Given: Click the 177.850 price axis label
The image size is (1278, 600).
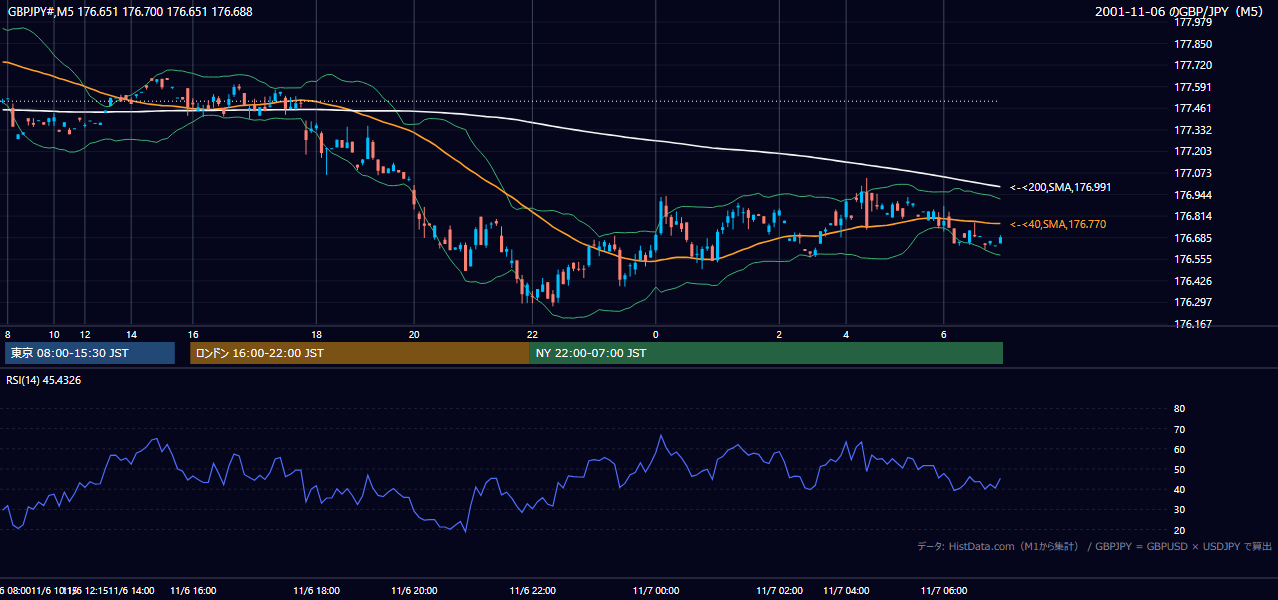Looking at the screenshot, I should 1192,44.
